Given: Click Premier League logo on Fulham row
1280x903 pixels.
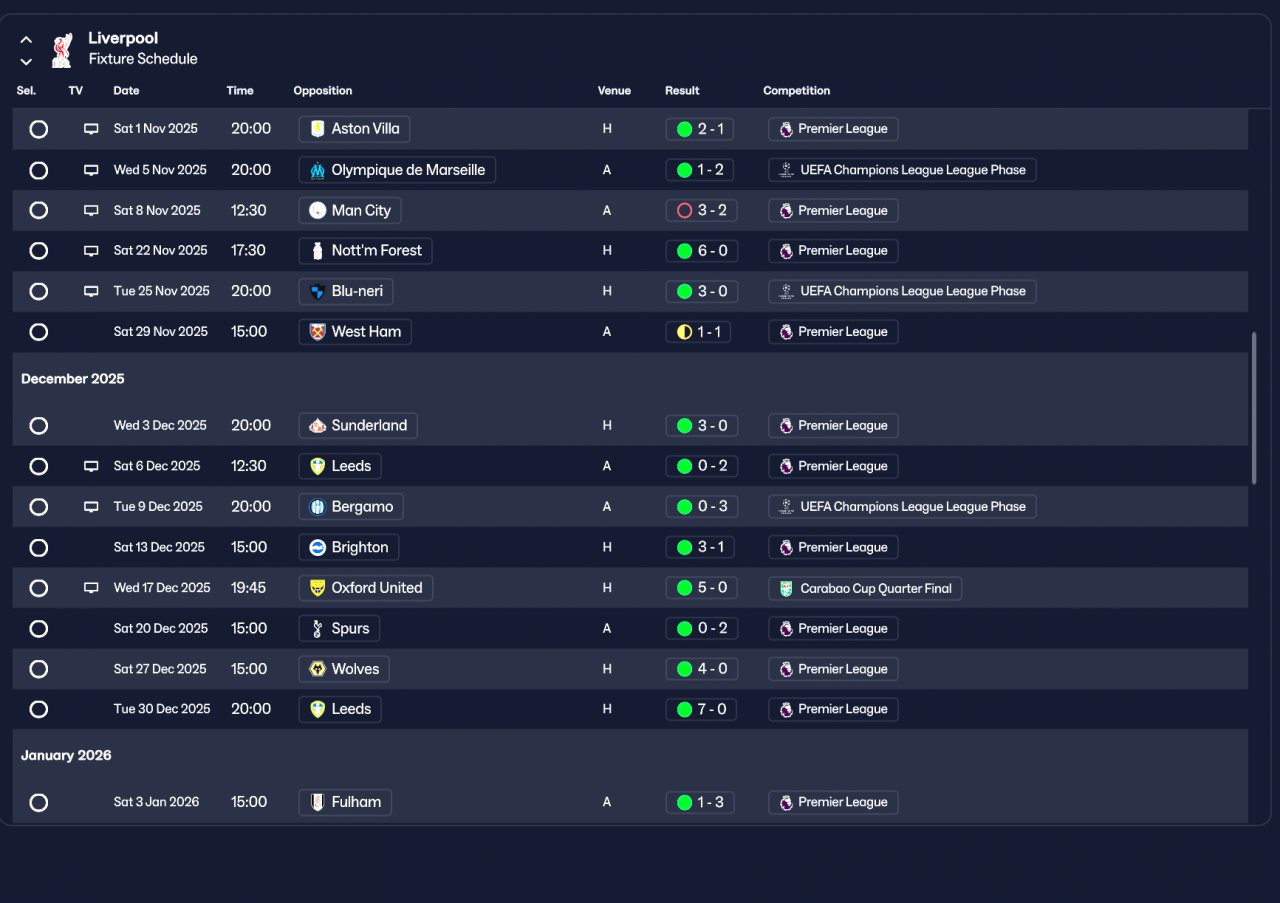Looking at the screenshot, I should click(786, 802).
